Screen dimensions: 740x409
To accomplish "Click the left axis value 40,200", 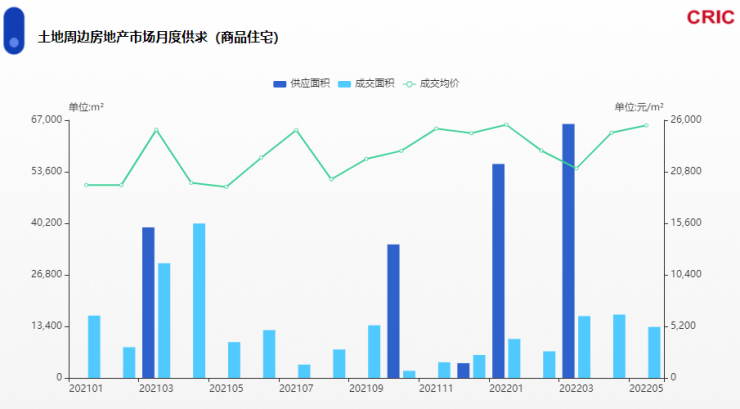I will click(47, 223).
